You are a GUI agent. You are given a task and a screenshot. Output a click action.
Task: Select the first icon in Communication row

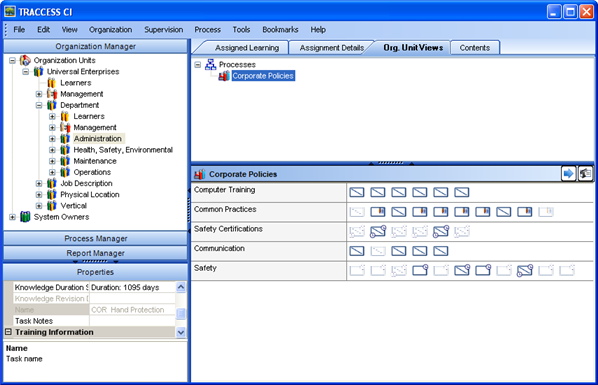tap(357, 251)
